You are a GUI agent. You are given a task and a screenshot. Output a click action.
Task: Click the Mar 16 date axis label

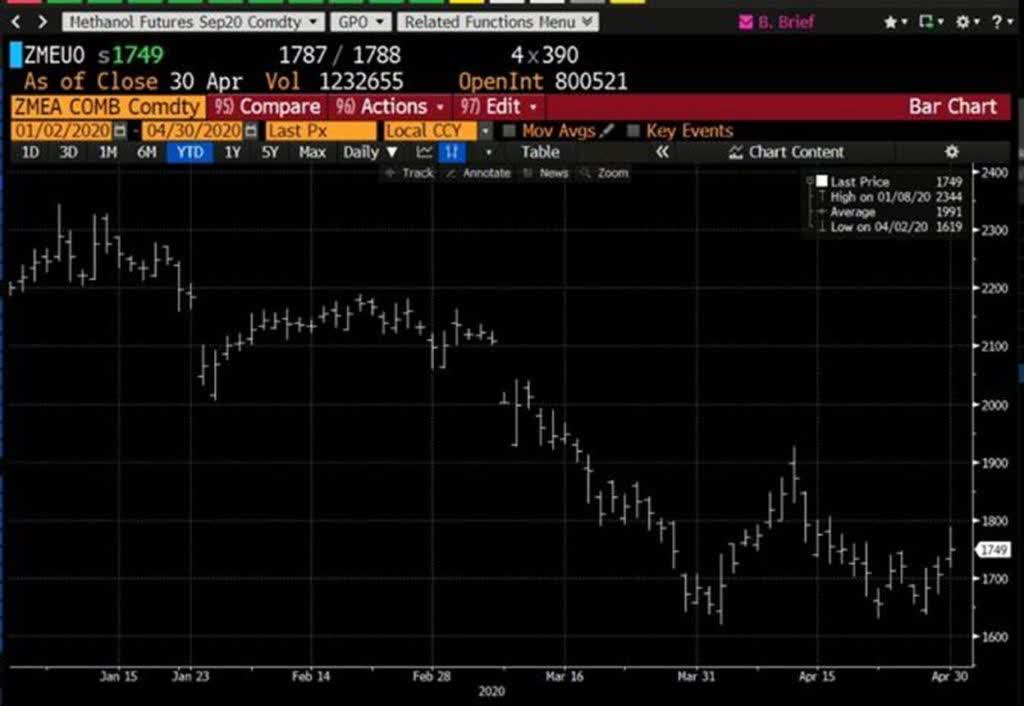564,677
